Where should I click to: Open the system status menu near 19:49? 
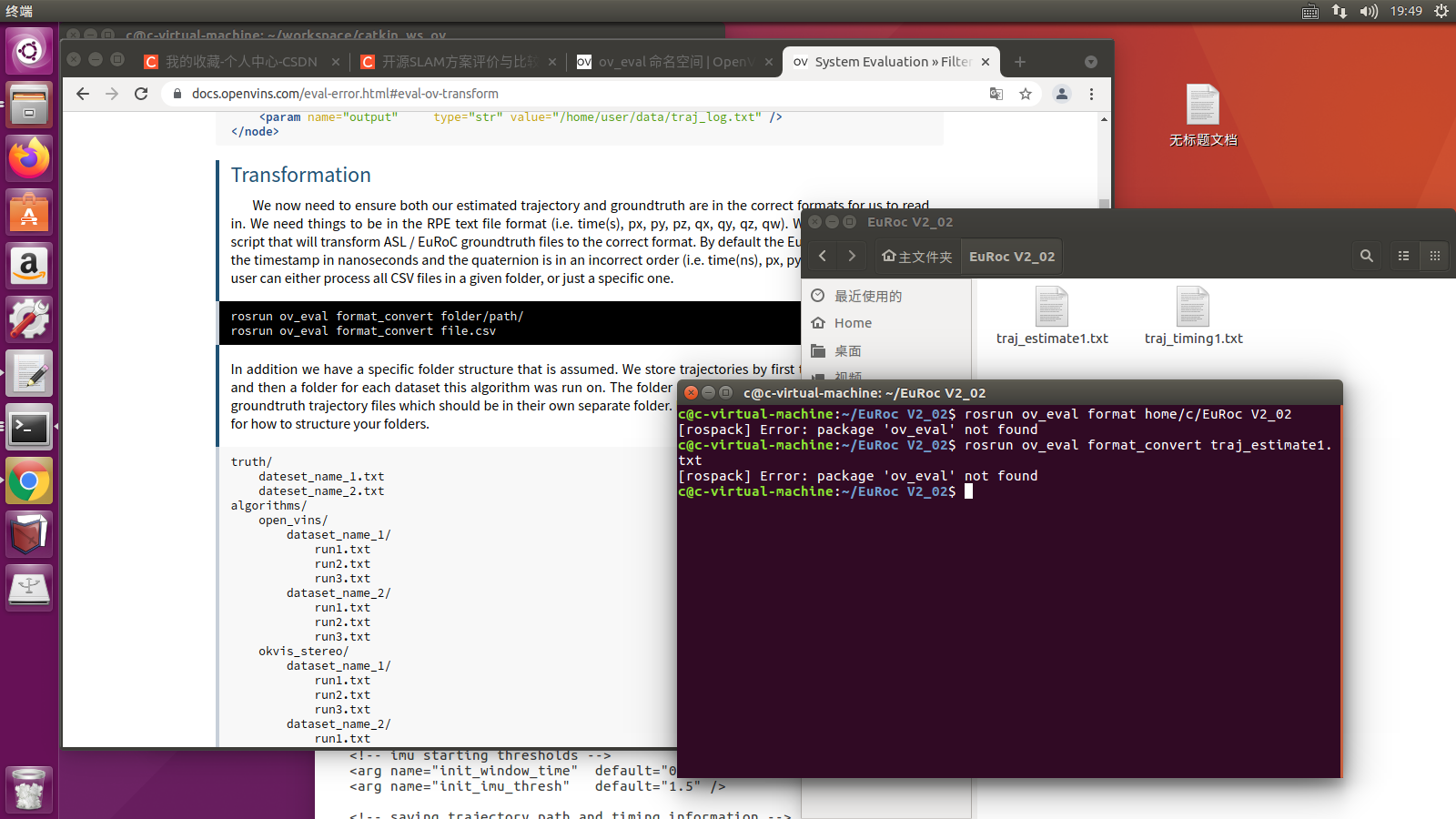pyautogui.click(x=1441, y=12)
